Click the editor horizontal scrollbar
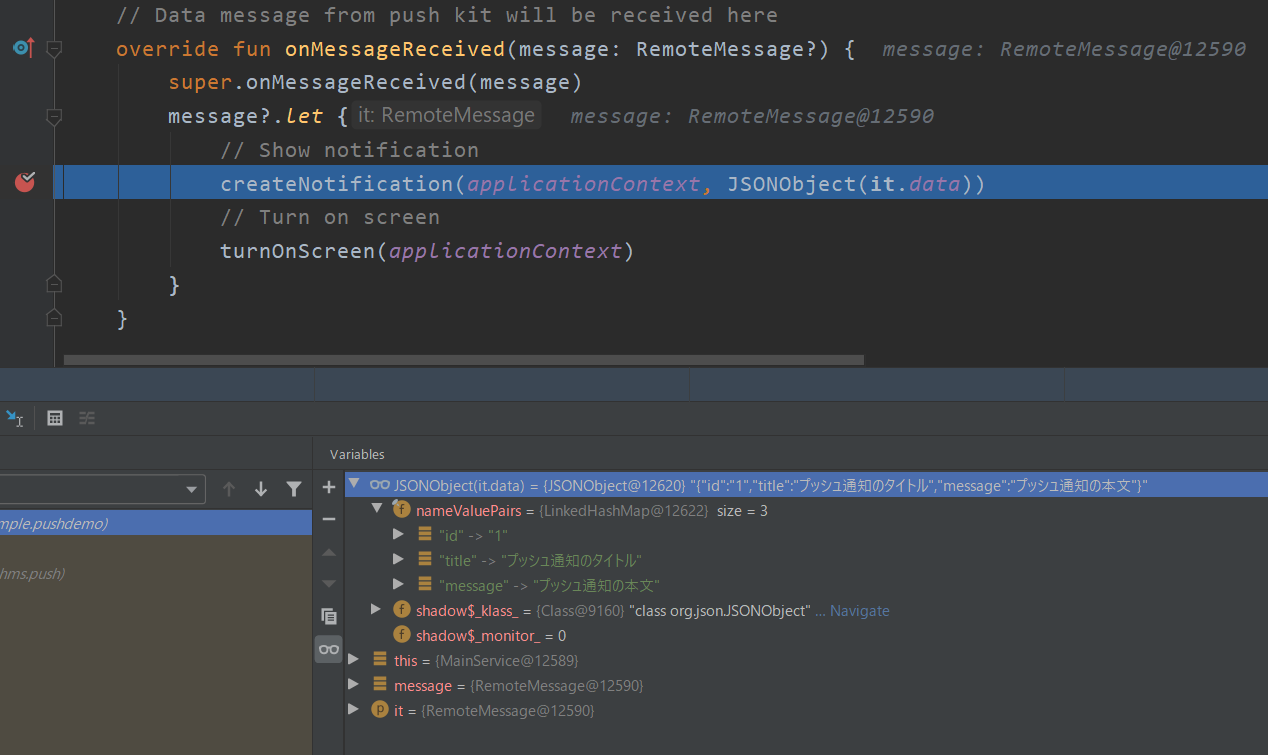1268x755 pixels. (463, 359)
